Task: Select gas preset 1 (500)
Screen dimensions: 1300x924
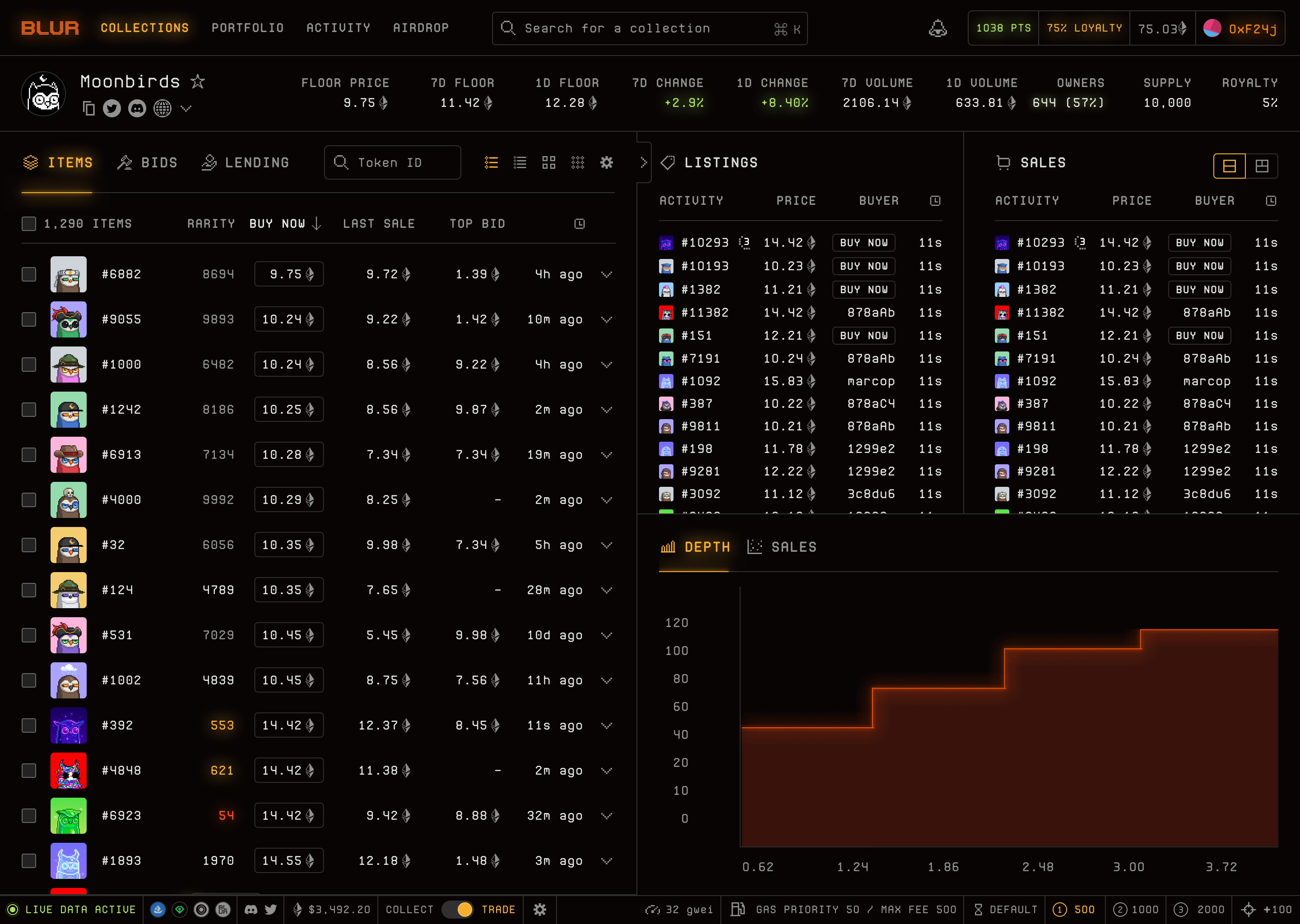Action: pos(1074,909)
